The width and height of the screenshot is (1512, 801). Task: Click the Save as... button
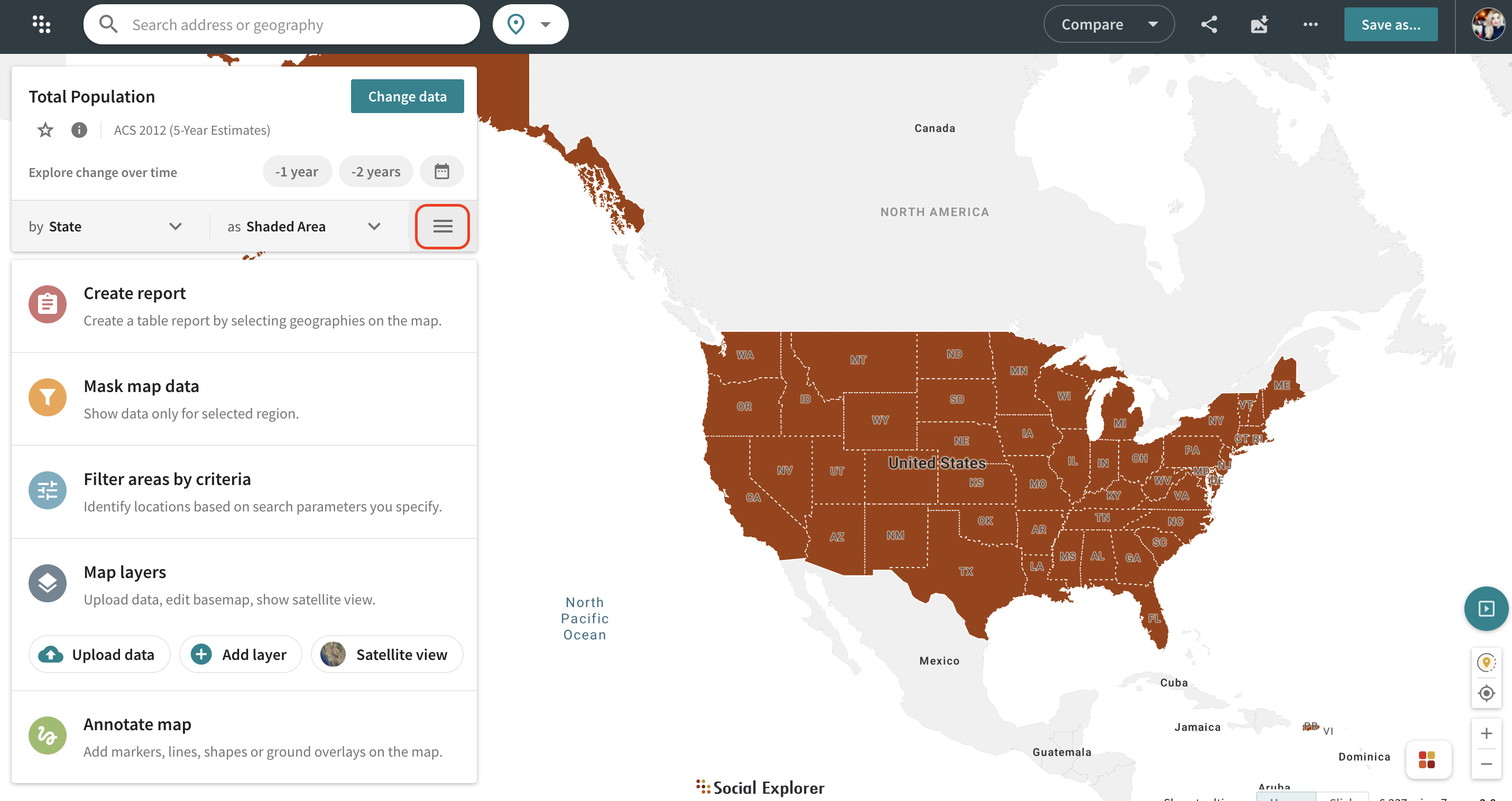(x=1390, y=24)
